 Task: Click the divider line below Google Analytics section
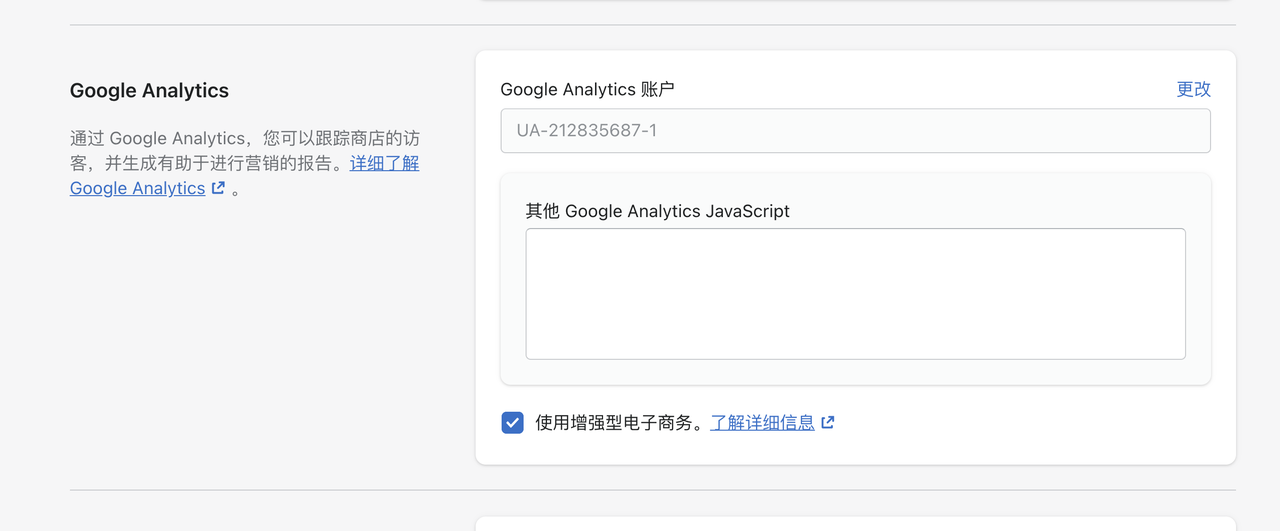652,490
